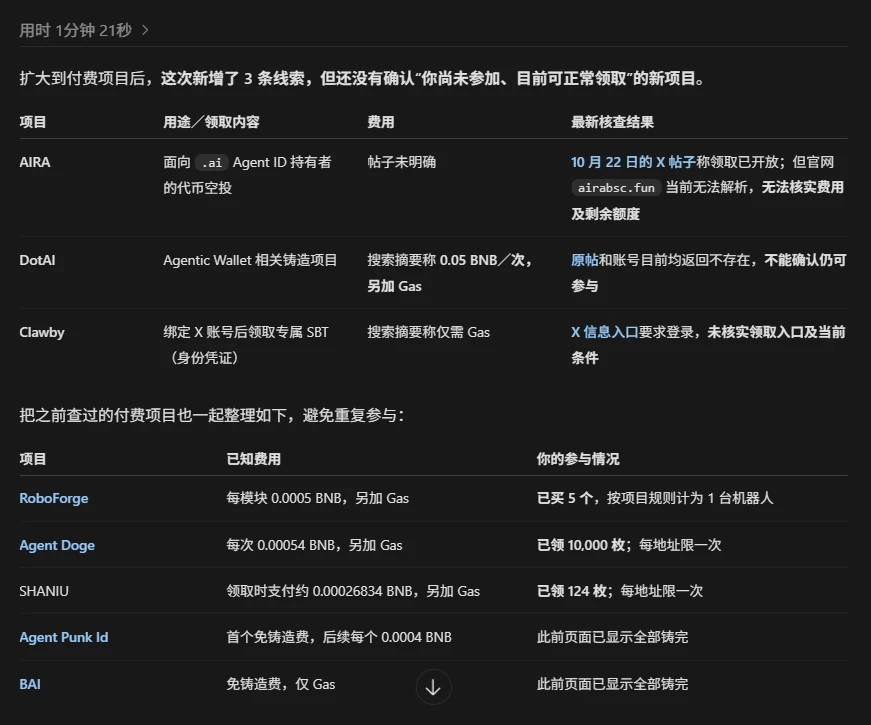Screen dimensions: 871x725
Task: Open the BAI project link
Action: (x=30, y=684)
